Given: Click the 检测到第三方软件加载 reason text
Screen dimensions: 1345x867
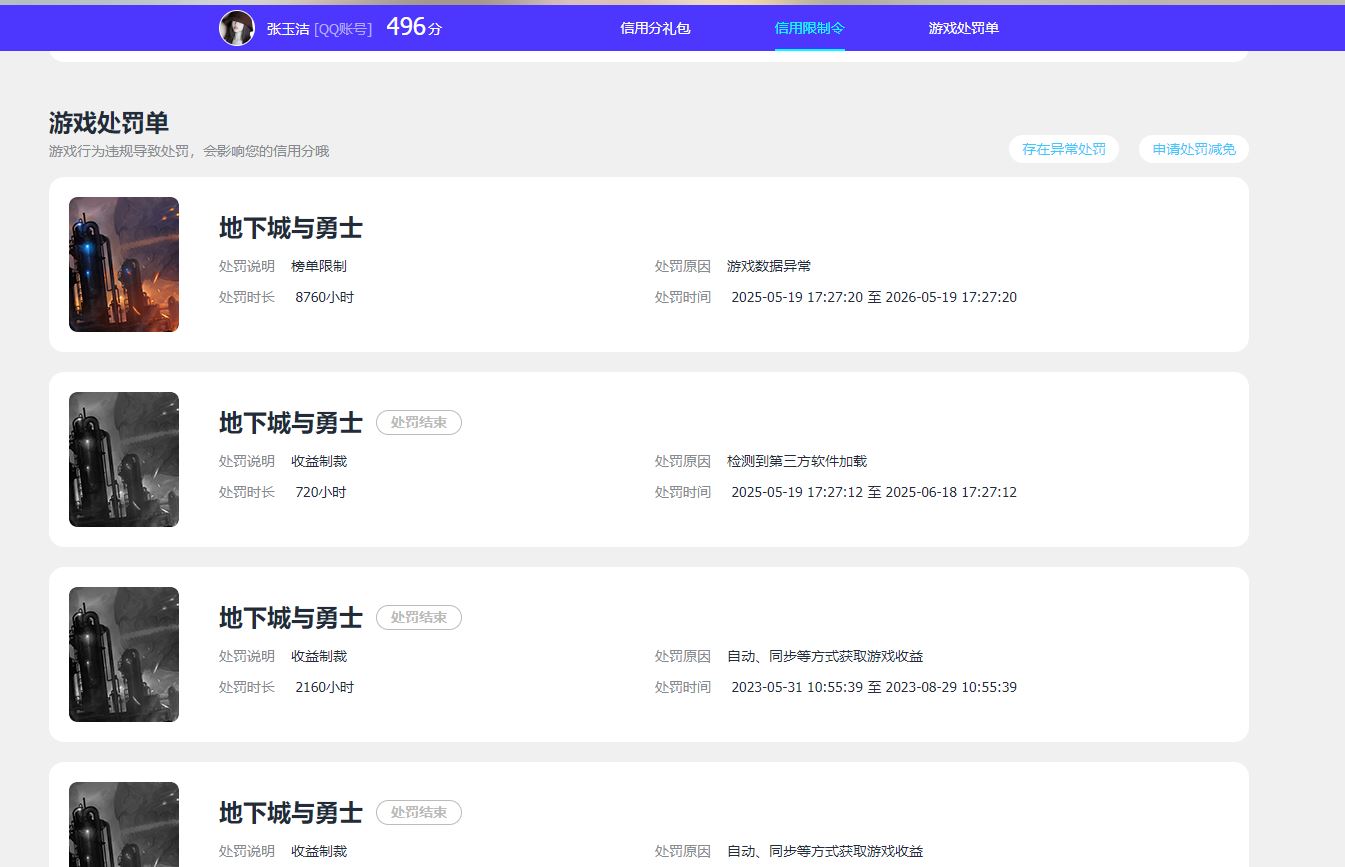Looking at the screenshot, I should (796, 461).
